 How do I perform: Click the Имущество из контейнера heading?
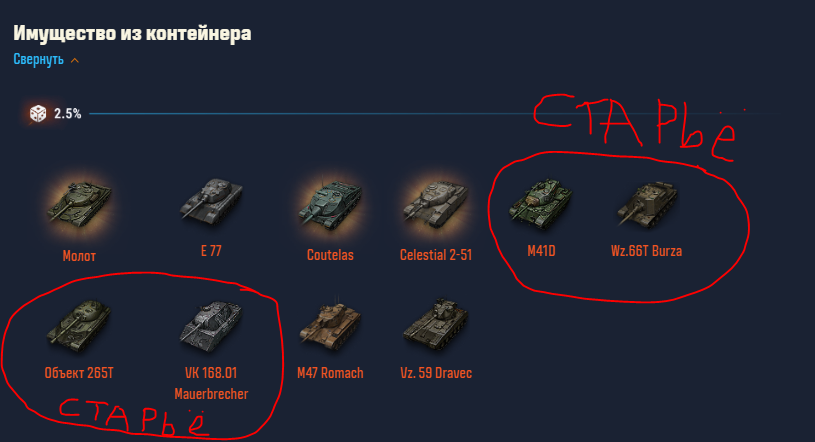tap(132, 33)
